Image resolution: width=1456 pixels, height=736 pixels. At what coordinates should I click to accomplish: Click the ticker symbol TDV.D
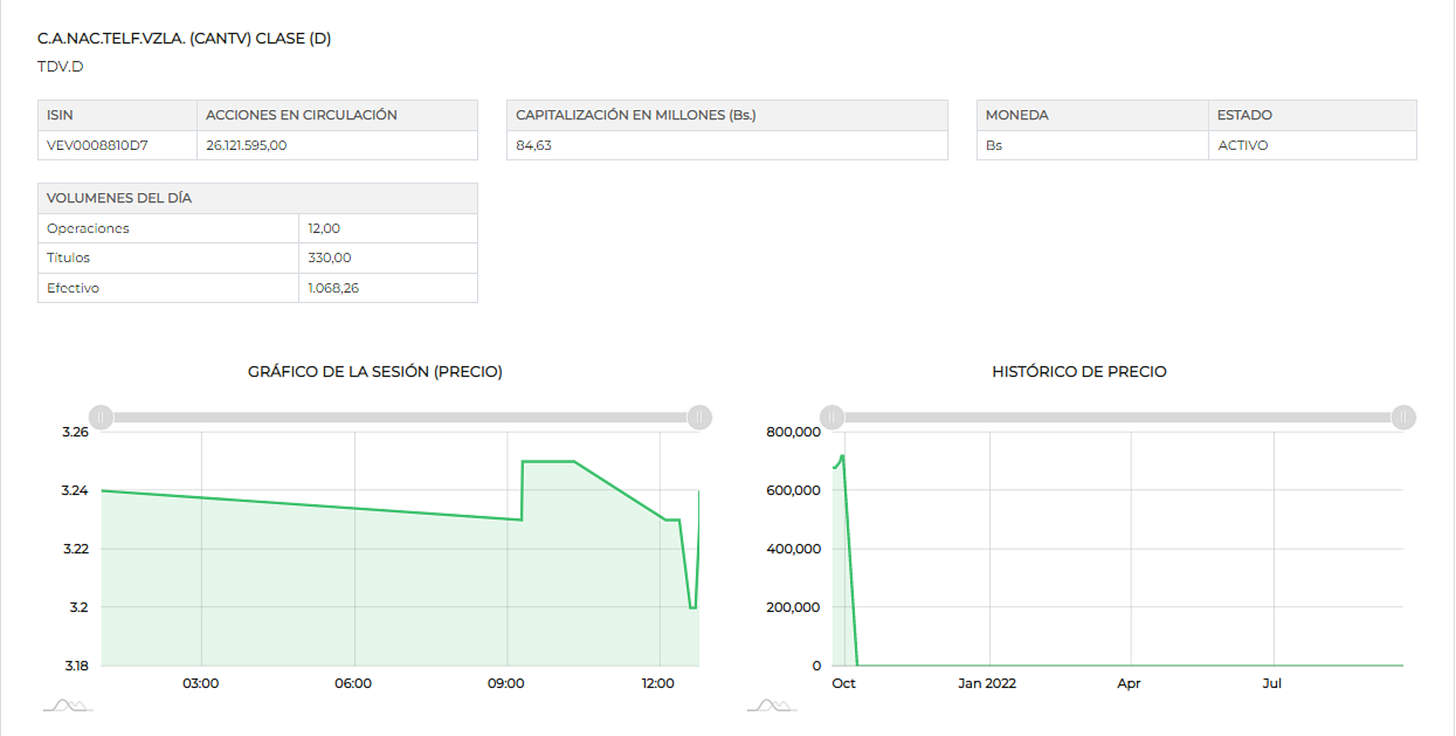[60, 67]
